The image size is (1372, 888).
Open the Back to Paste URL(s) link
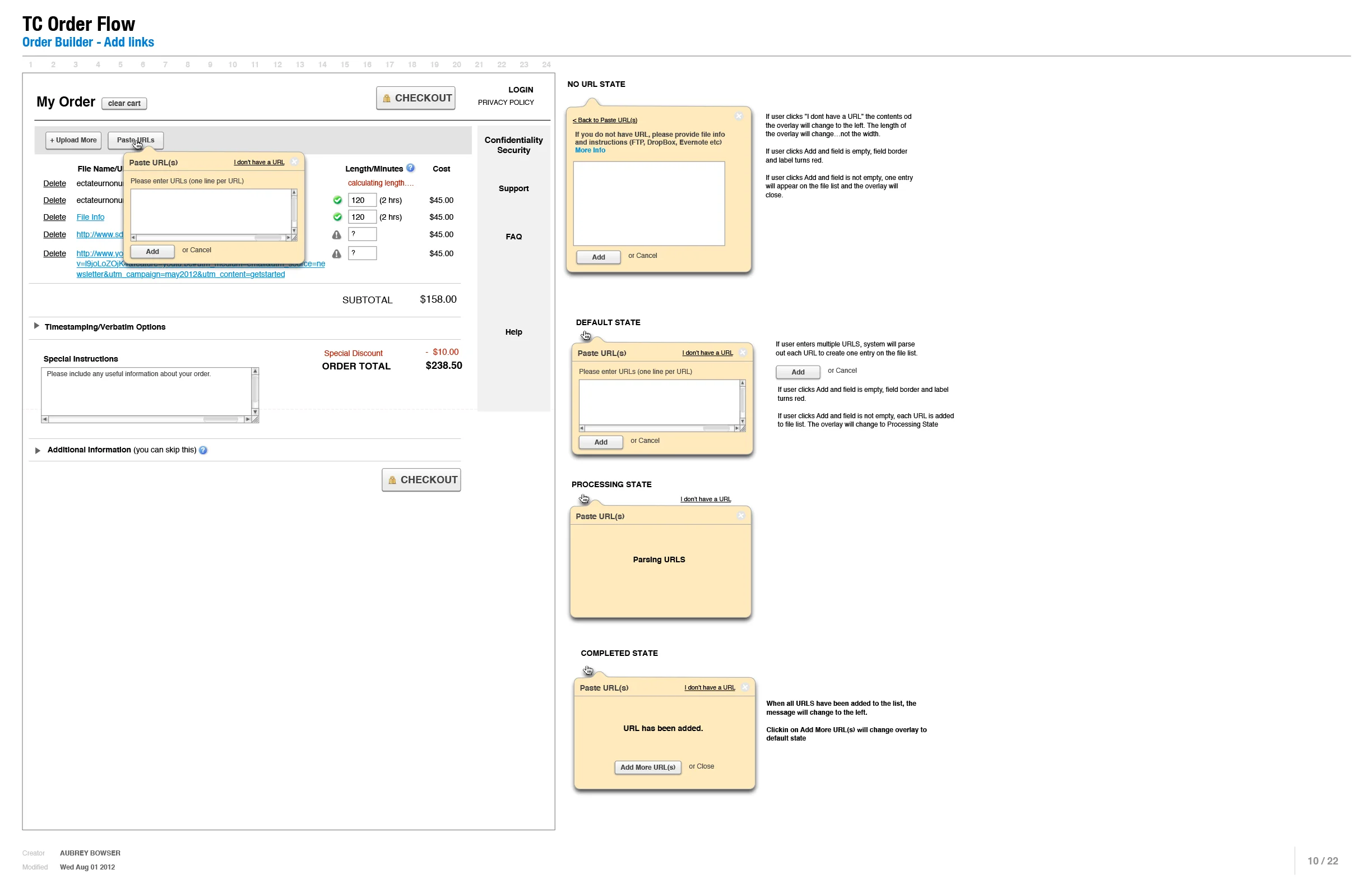(605, 120)
